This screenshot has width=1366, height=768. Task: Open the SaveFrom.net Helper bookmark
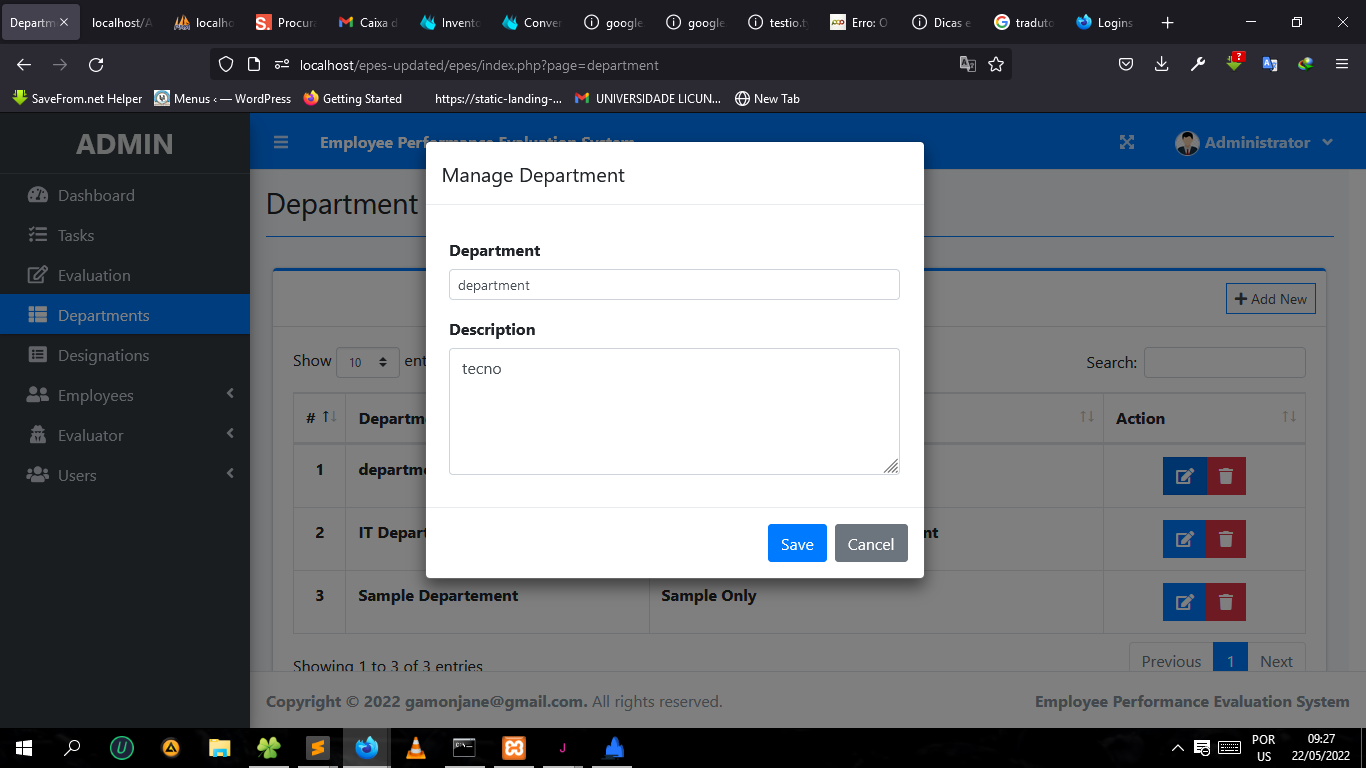click(77, 99)
